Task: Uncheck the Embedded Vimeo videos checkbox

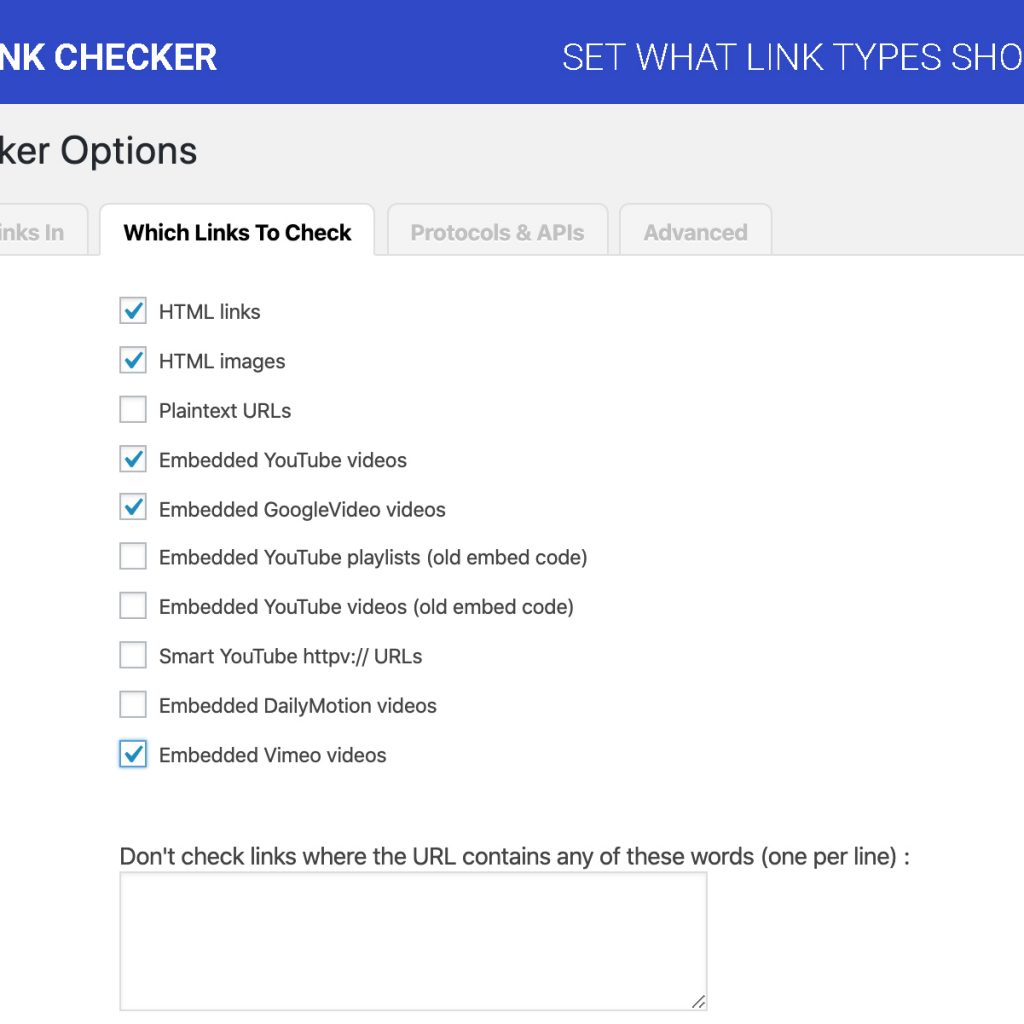Action: click(133, 754)
